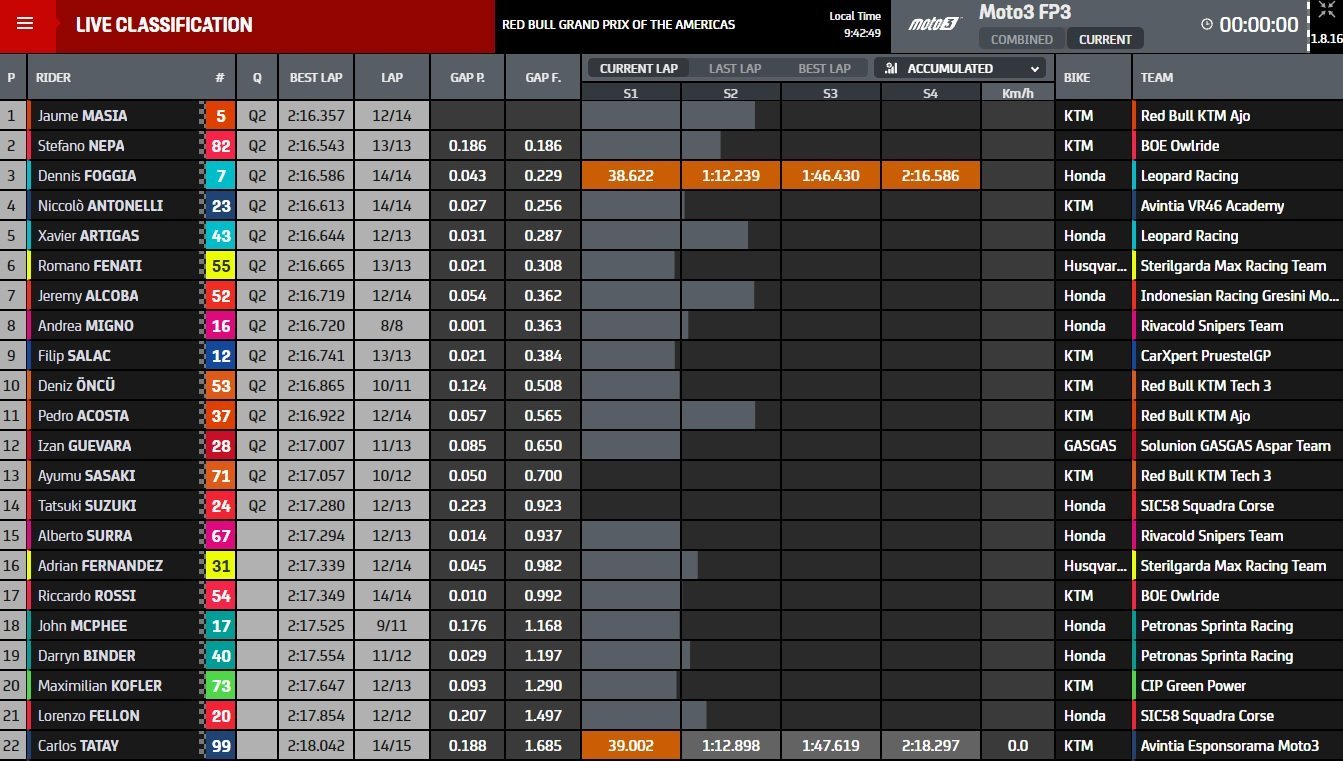Click Tatay's S3 time 1:47.619
Image resolution: width=1343 pixels, height=761 pixels.
(831, 745)
